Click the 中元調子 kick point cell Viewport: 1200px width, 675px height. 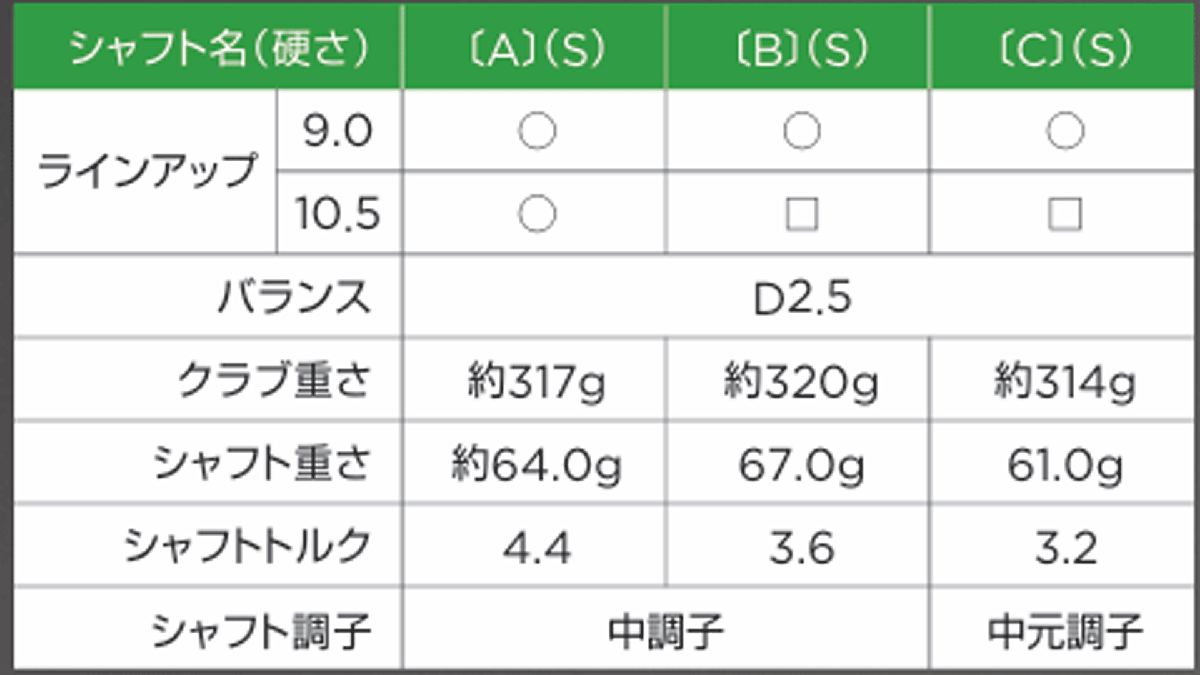(1066, 630)
